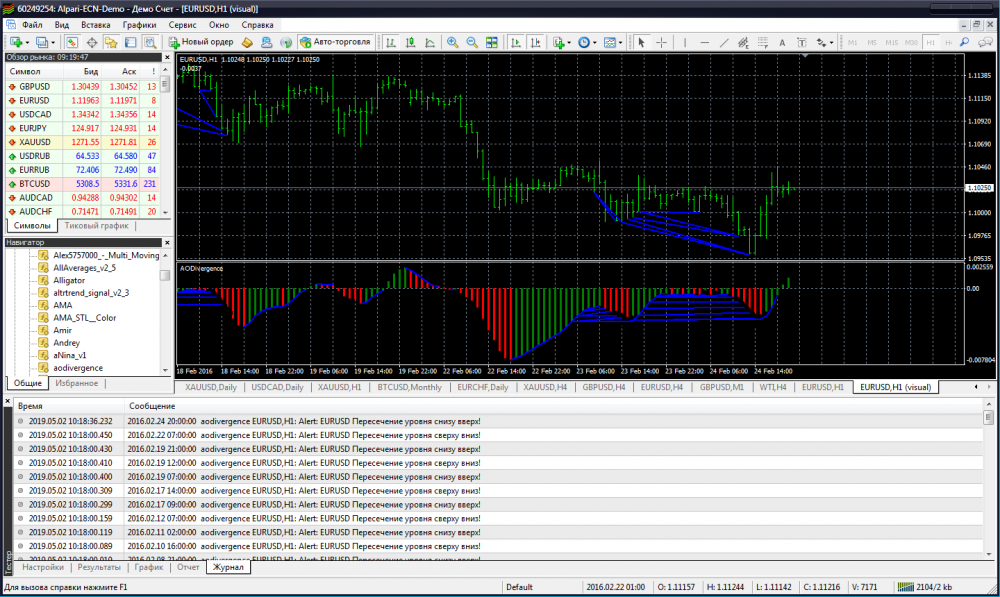Select the trendline drawing tool
1000x597 pixels.
(726, 43)
